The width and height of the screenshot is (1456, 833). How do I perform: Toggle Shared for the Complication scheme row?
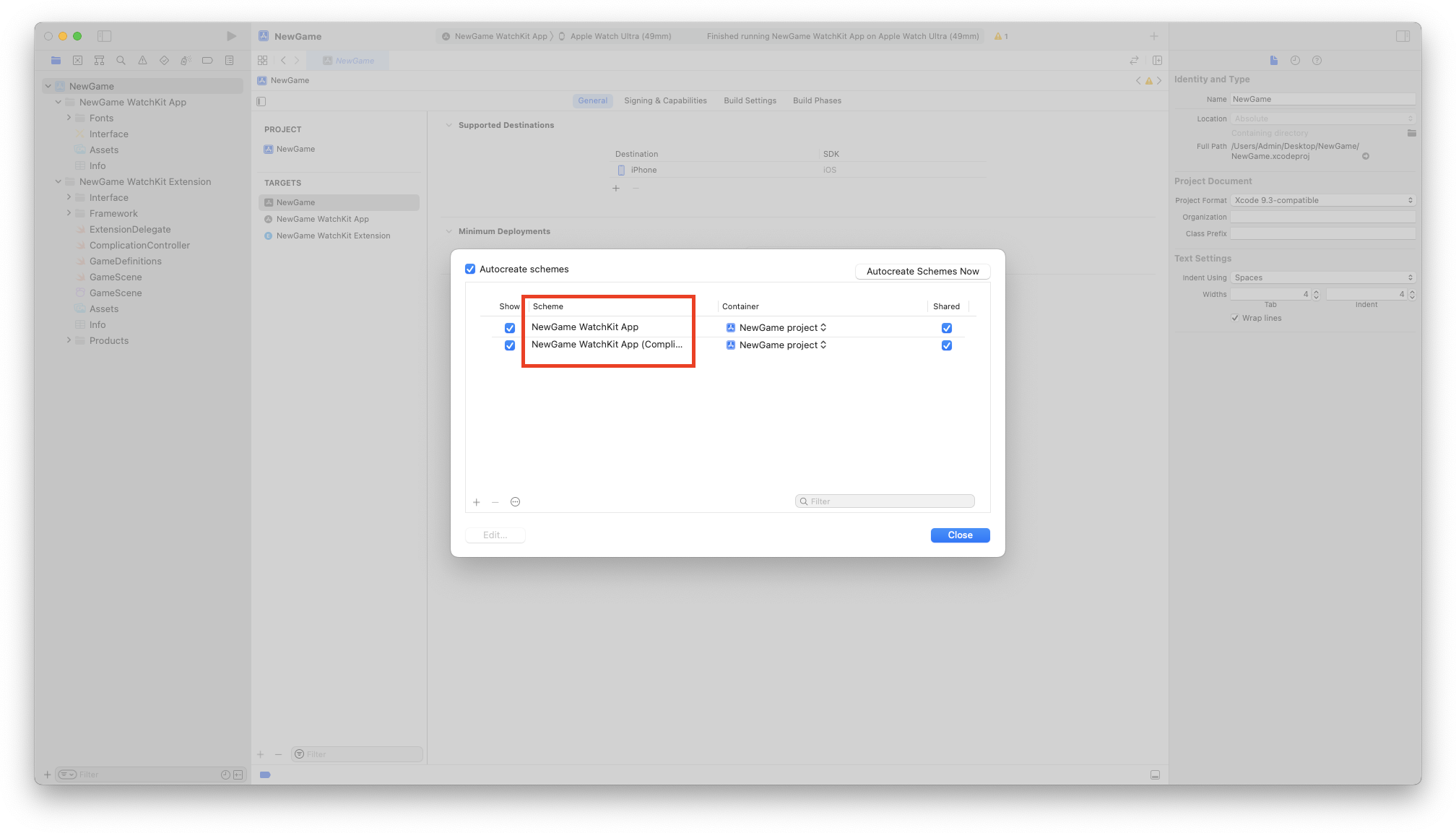click(947, 345)
